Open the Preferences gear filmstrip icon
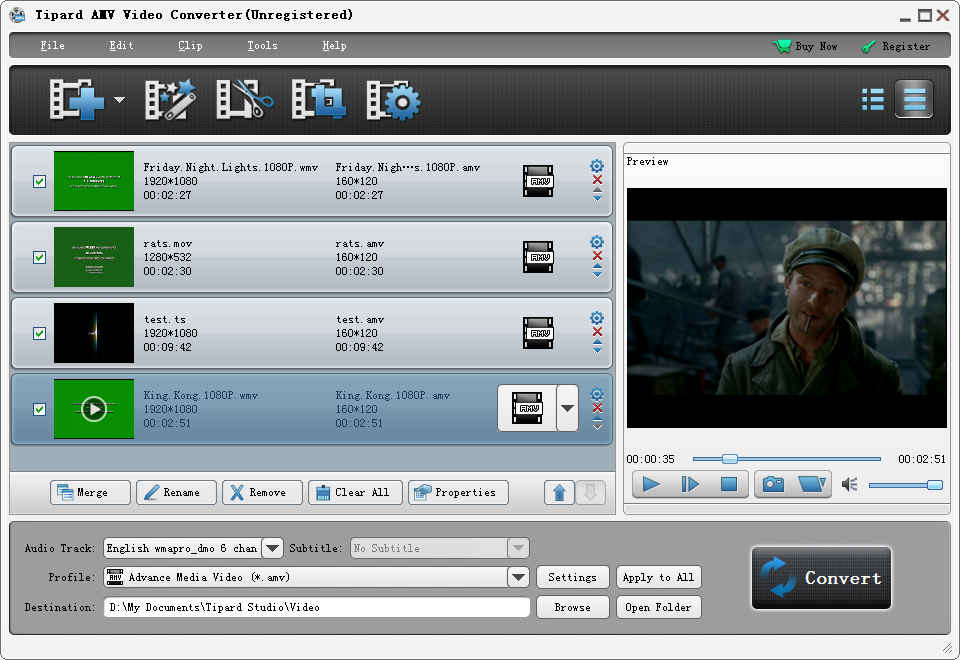Screen dimensions: 960x660 point(393,100)
